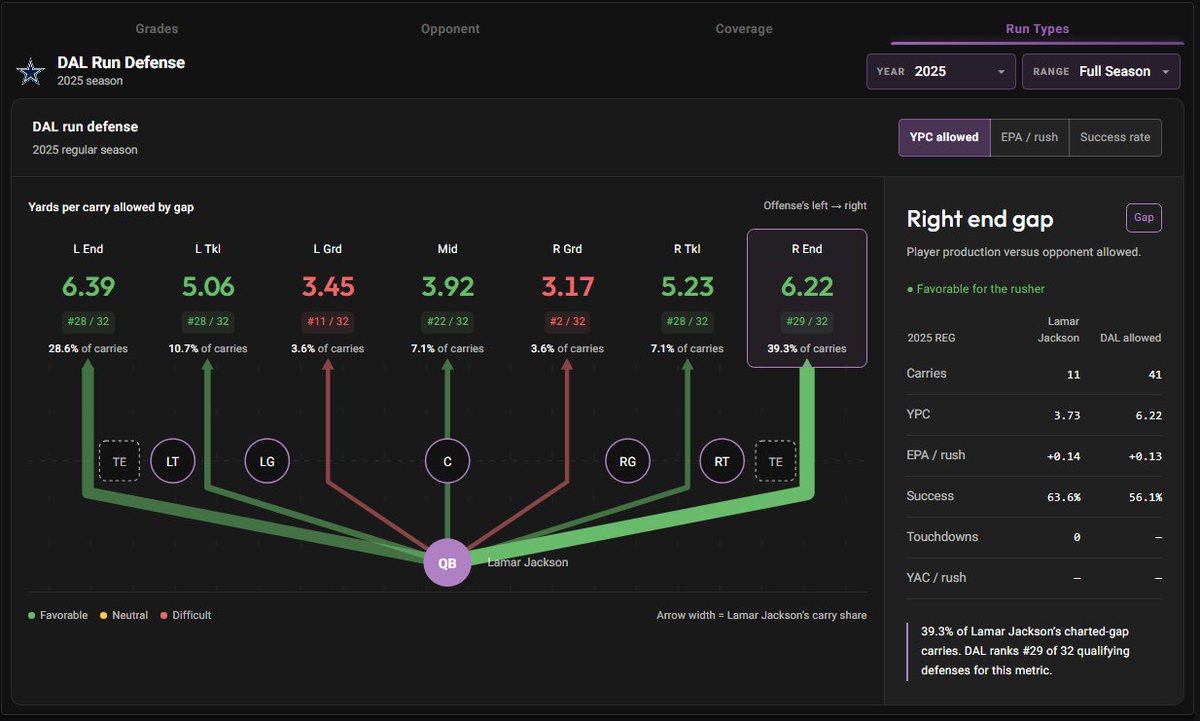This screenshot has height=721, width=1200.
Task: Click the RG lineman circle
Action: 627,461
